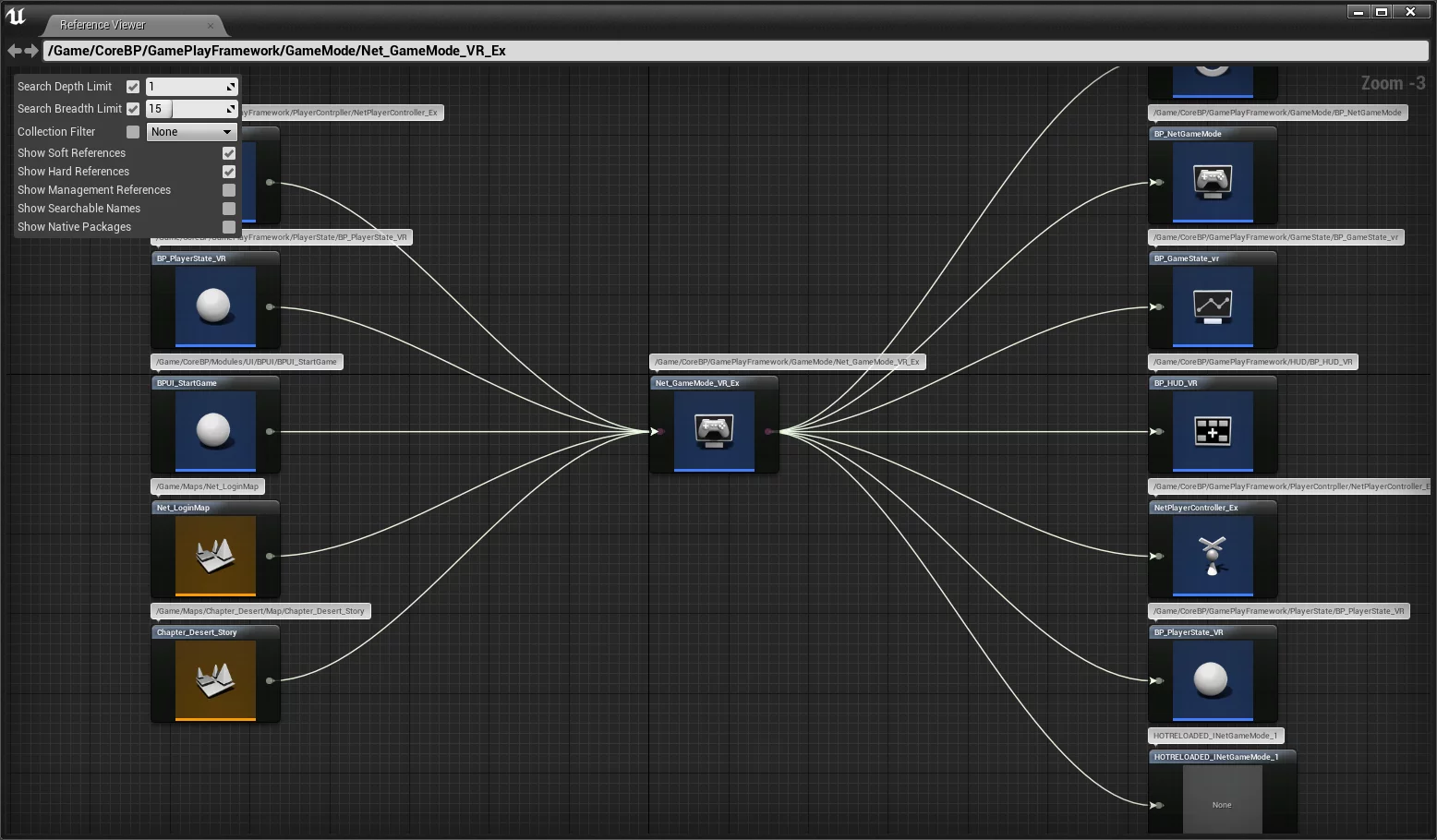Click the asset path address bar
Viewport: 1437px width, 840px height.
pos(735,51)
